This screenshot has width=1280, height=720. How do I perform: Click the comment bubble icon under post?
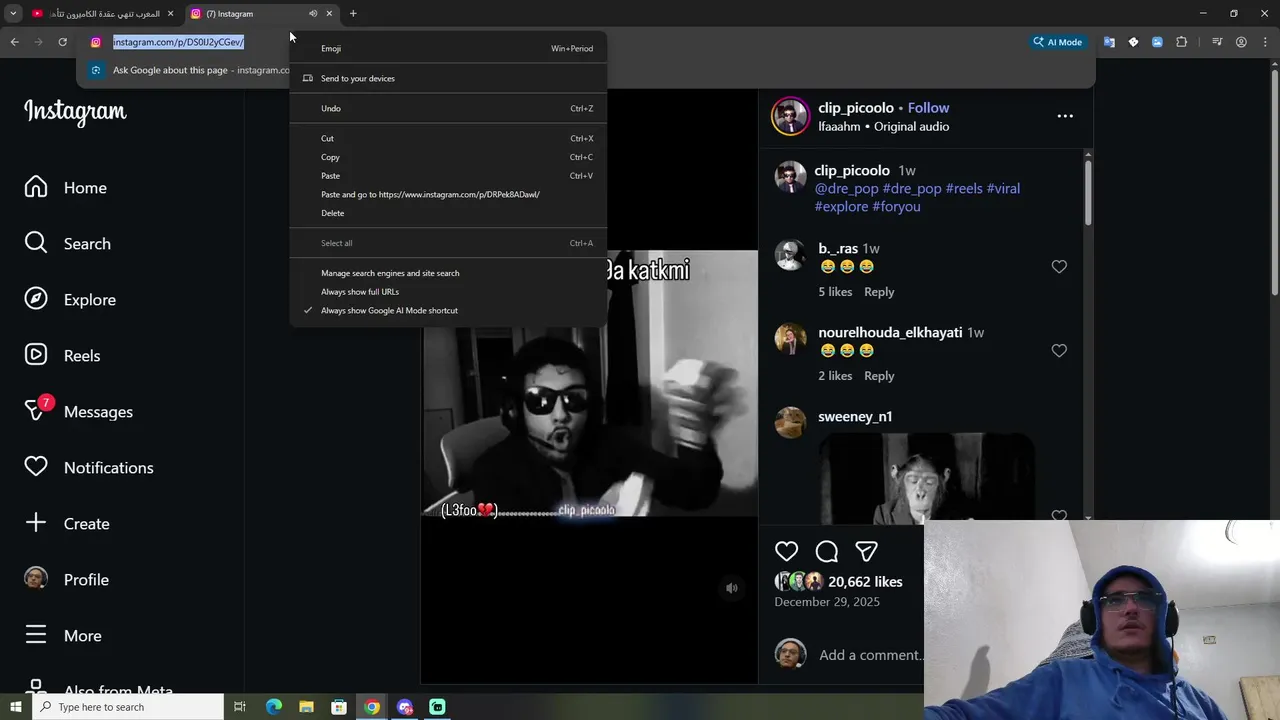[827, 551]
